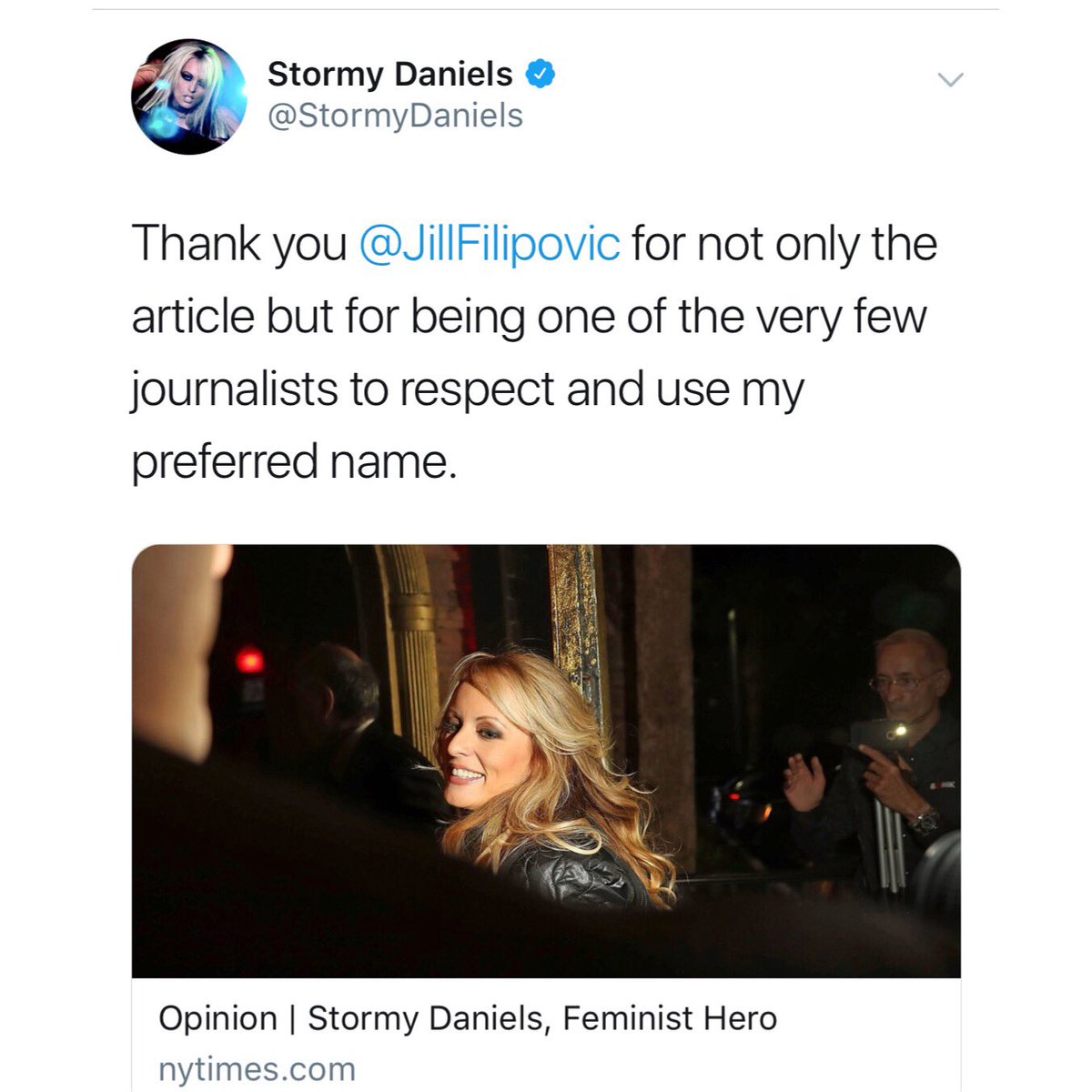Image resolution: width=1092 pixels, height=1092 pixels.
Task: Open the @JillFilipovic mention link
Action: (490, 244)
